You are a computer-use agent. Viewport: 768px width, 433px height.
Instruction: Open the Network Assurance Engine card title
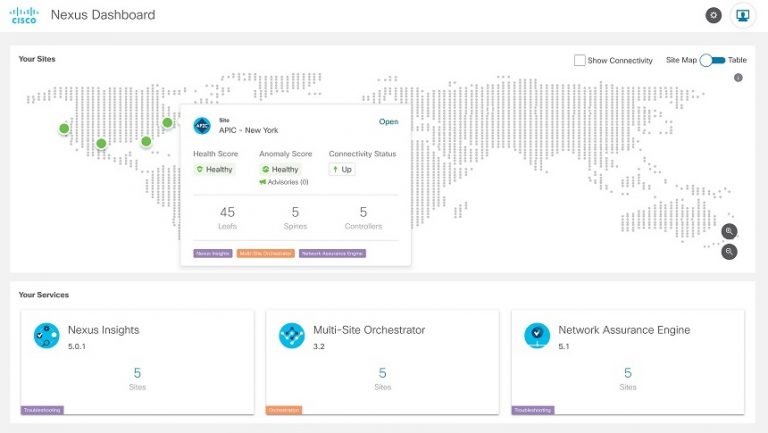624,330
